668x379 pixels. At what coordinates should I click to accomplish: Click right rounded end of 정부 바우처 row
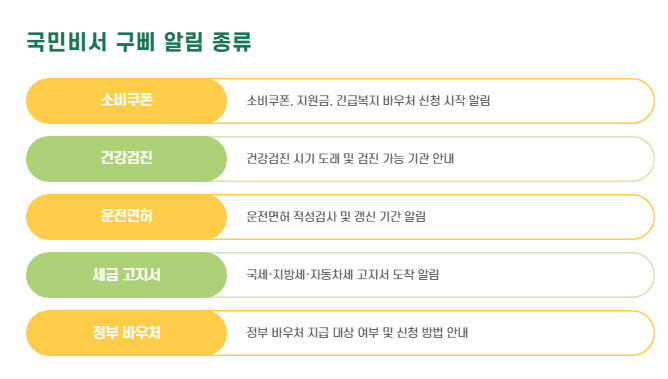[643, 333]
